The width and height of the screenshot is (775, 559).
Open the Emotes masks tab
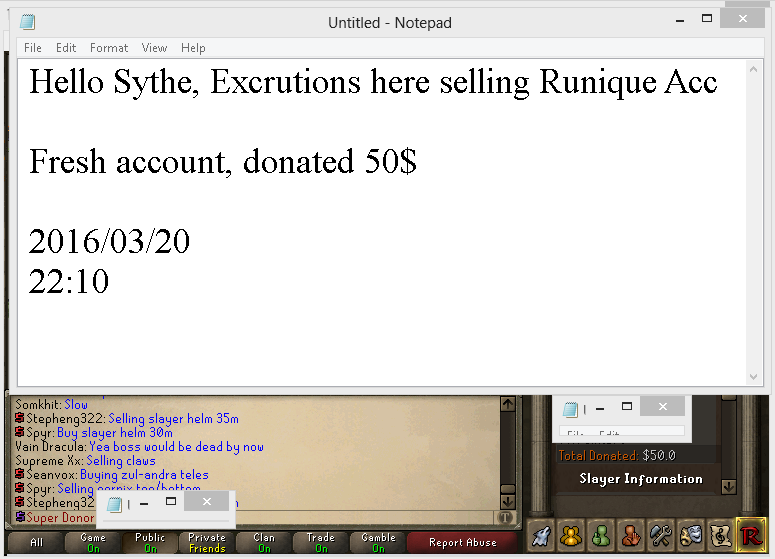[691, 536]
